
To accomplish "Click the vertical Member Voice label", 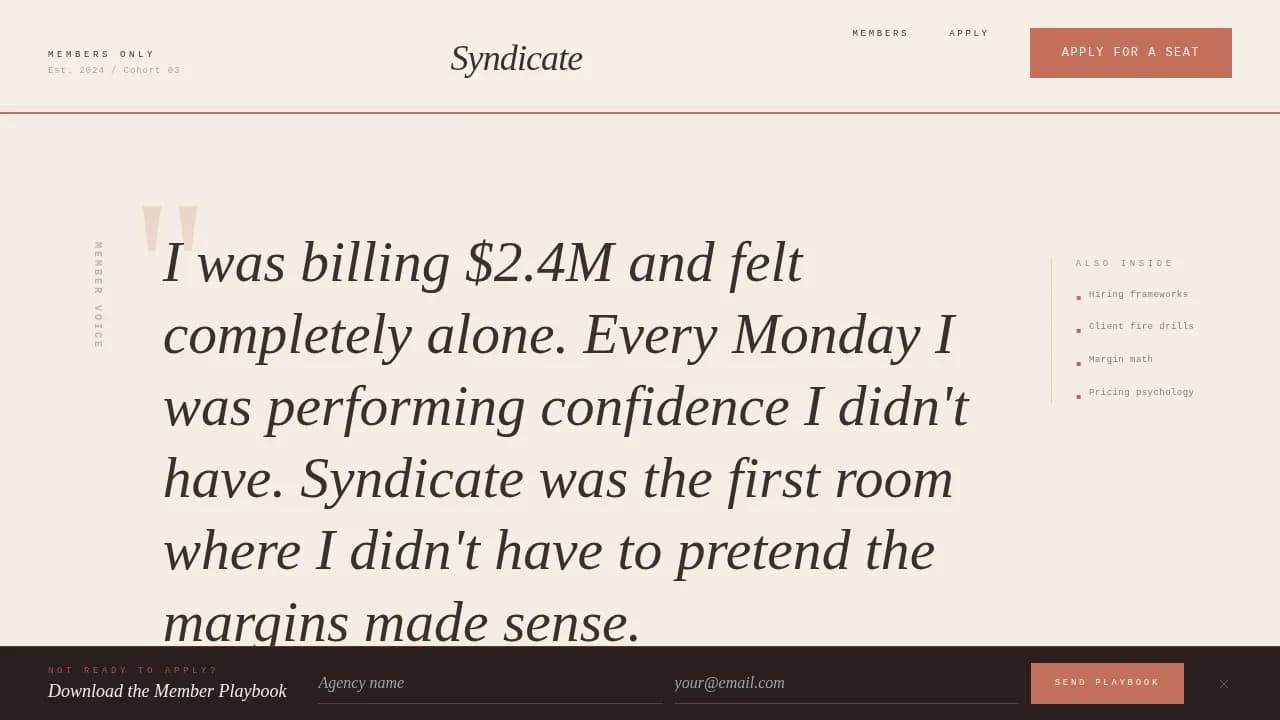I will point(98,295).
